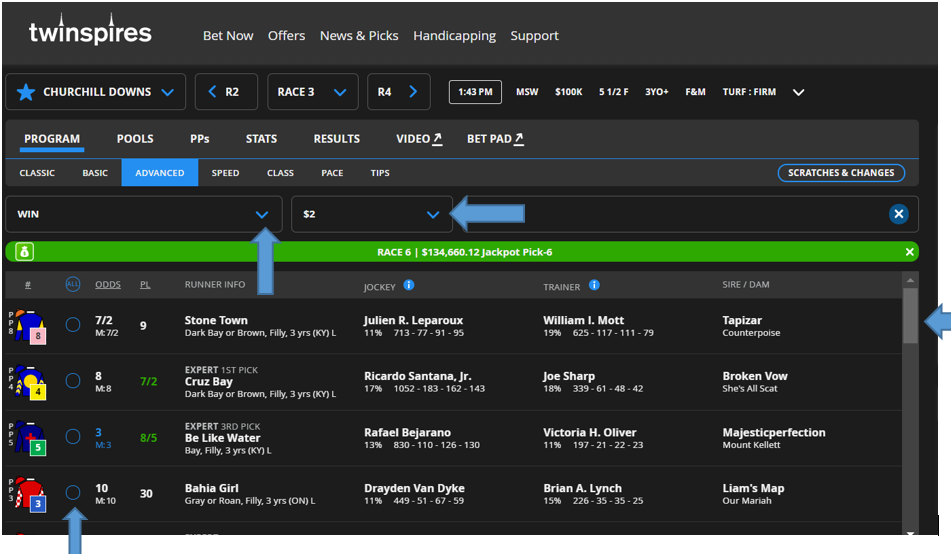This screenshot has height=554, width=951.
Task: Click the TwinSpires logo
Action: 90,30
